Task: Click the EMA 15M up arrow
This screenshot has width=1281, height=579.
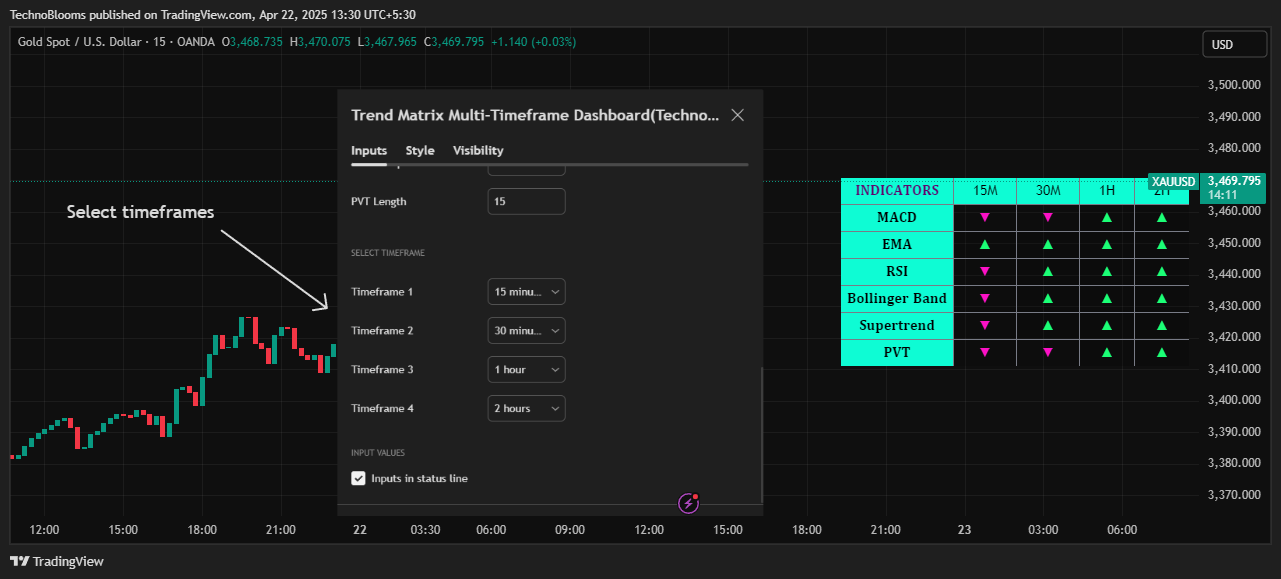Action: pos(985,244)
